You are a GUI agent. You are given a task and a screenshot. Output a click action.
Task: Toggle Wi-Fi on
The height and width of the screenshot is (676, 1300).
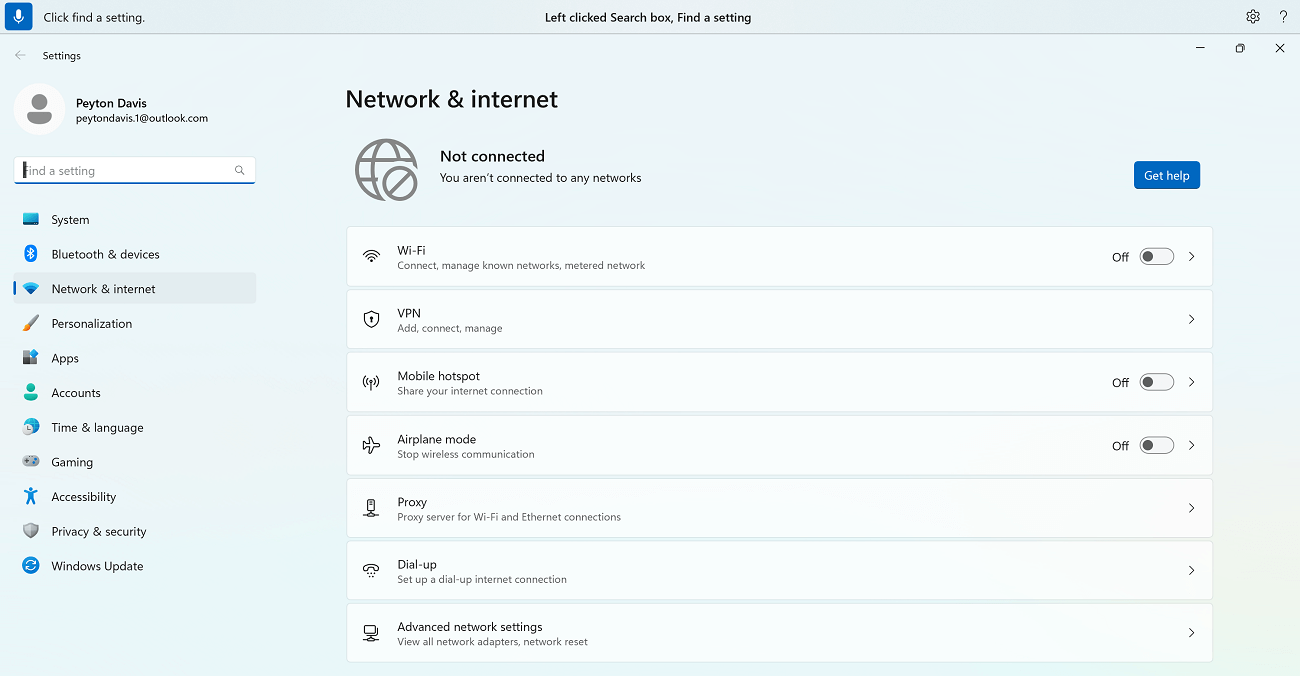1156,256
